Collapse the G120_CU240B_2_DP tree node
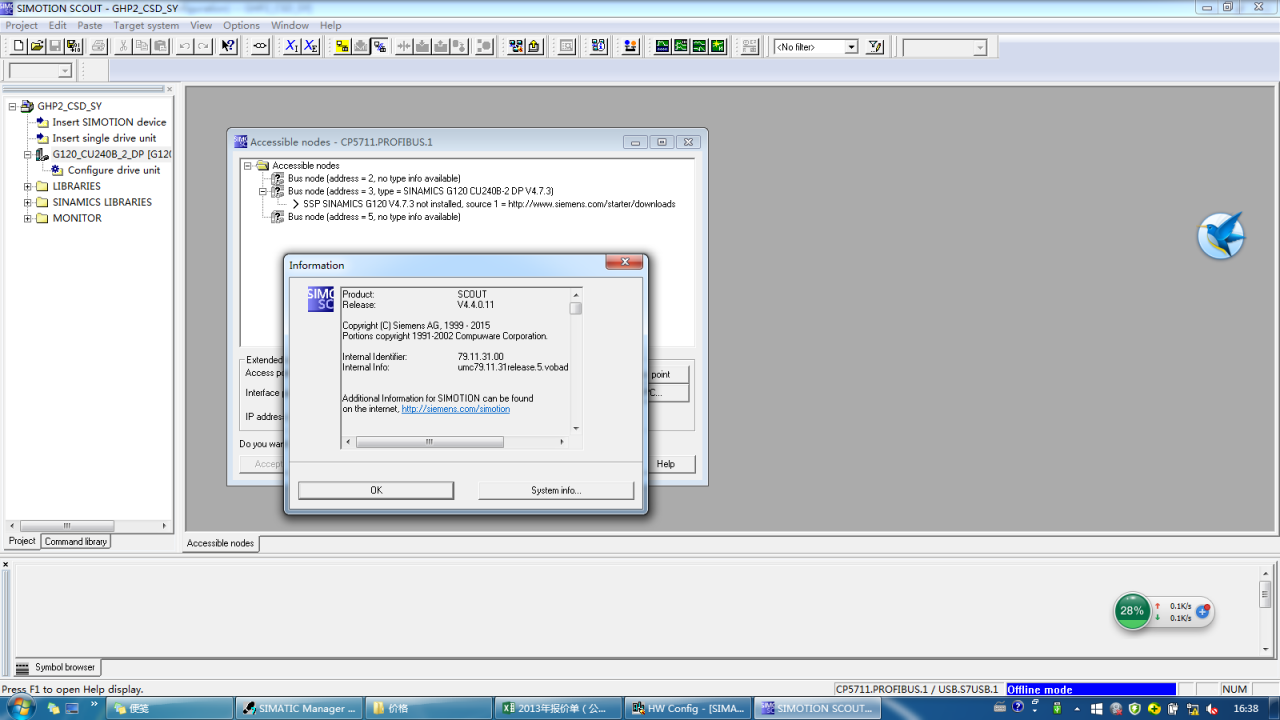Image resolution: width=1280 pixels, height=720 pixels. [28, 154]
